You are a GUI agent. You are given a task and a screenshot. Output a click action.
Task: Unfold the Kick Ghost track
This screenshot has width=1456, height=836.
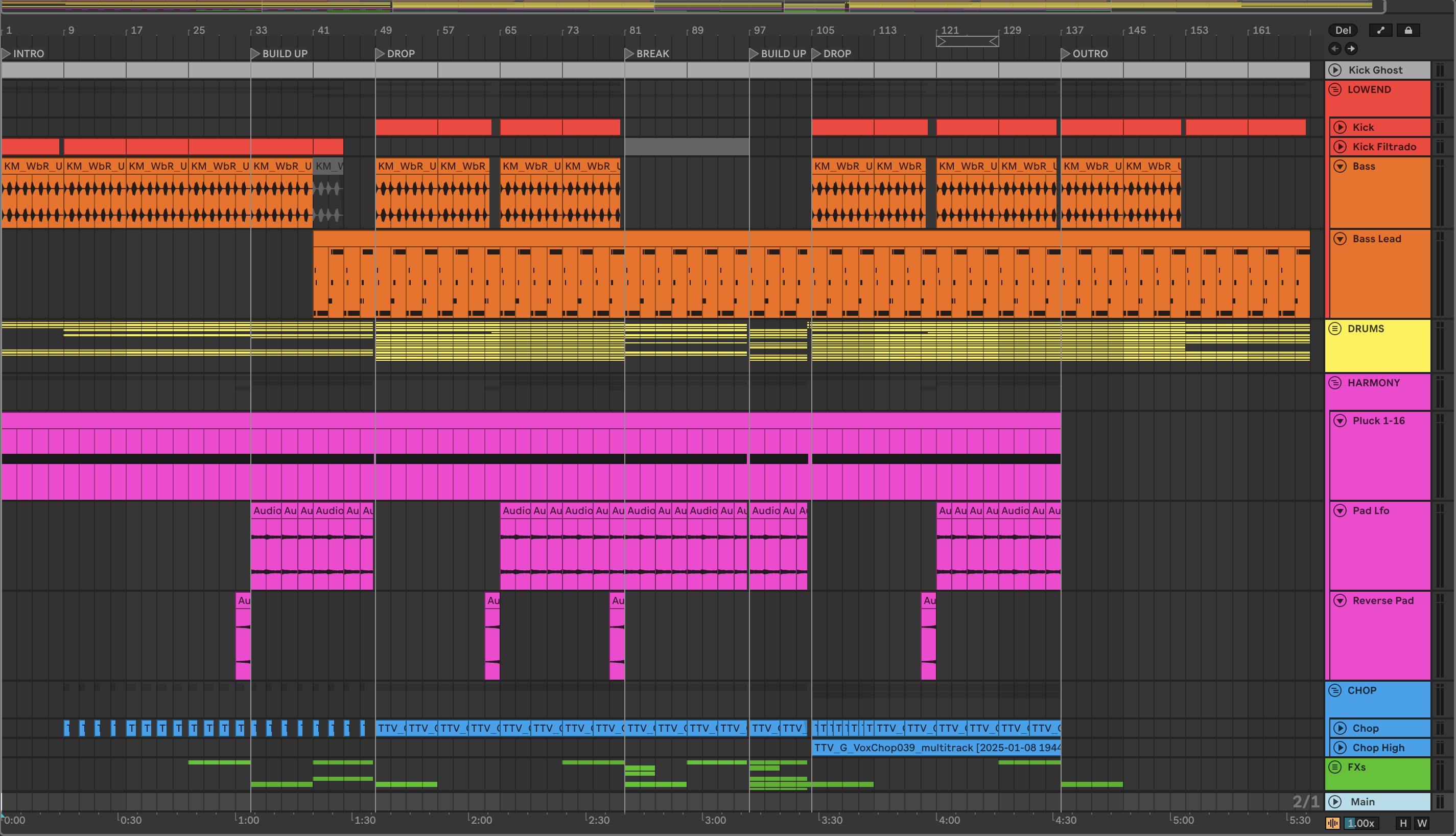1335,70
